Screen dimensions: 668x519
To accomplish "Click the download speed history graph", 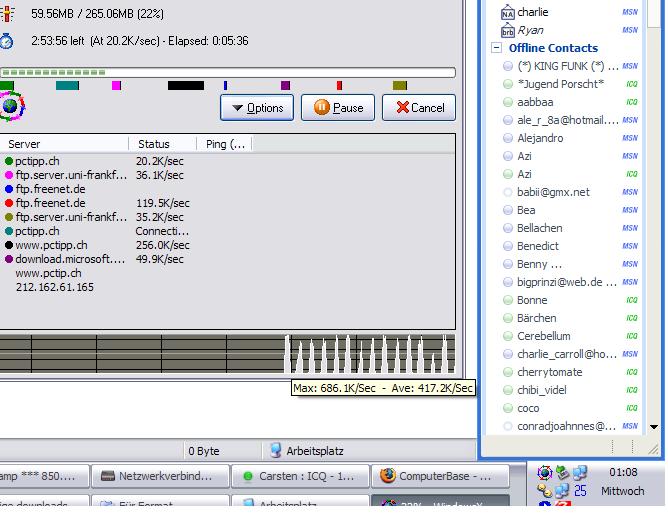I will pos(227,354).
